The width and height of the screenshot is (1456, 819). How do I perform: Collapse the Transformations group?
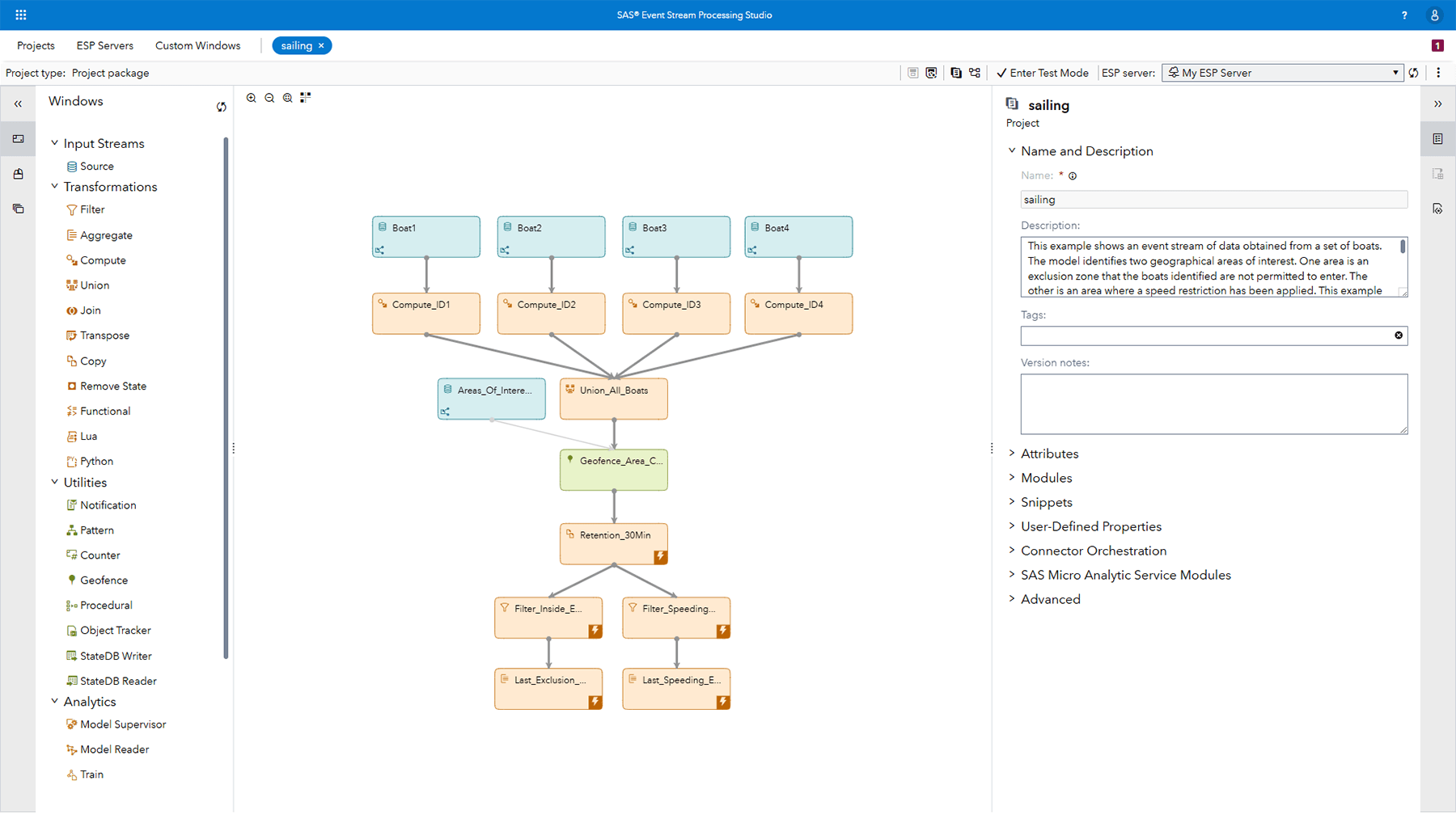click(55, 187)
